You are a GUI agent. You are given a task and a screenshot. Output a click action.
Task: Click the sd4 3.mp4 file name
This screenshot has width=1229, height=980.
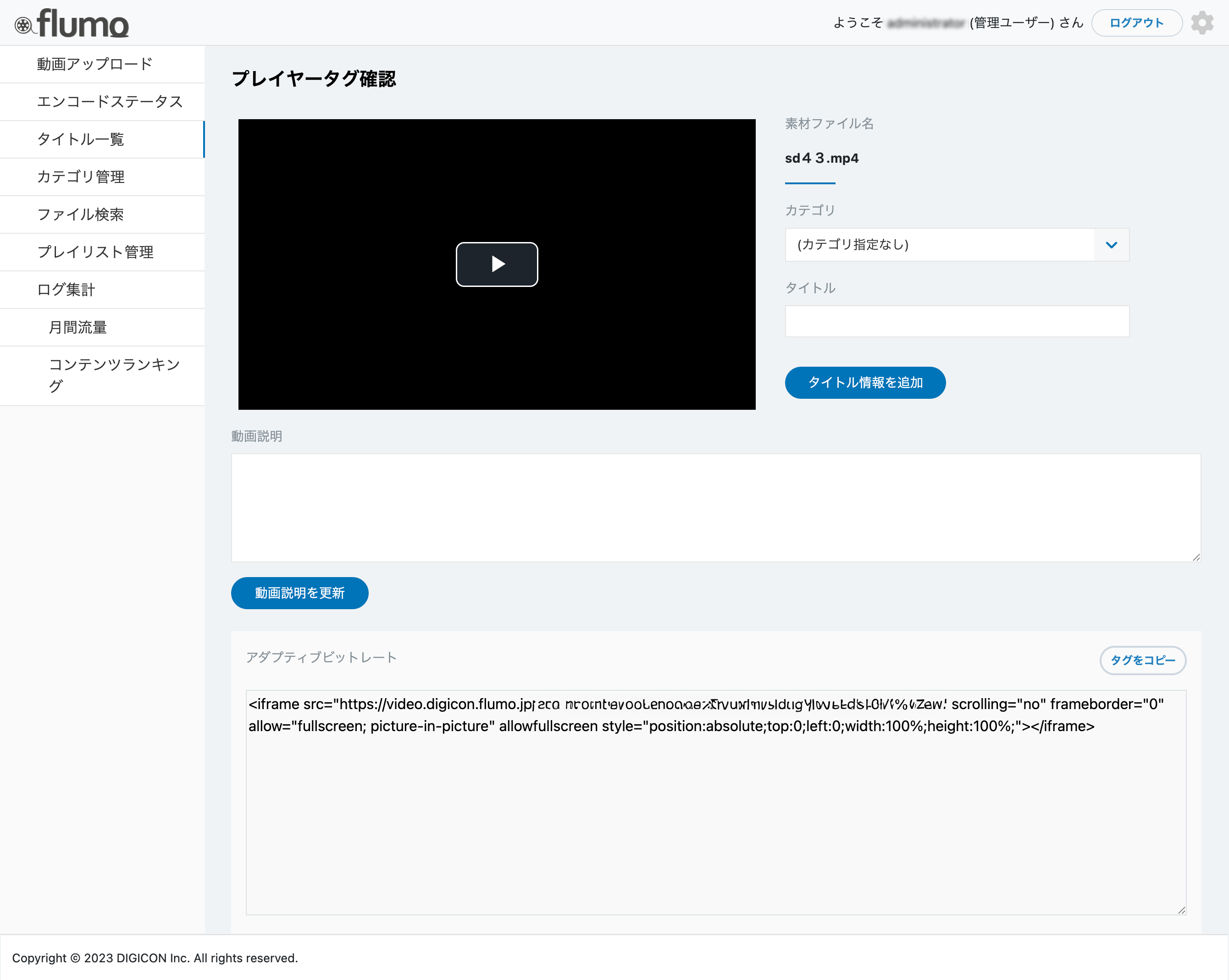pos(821,159)
